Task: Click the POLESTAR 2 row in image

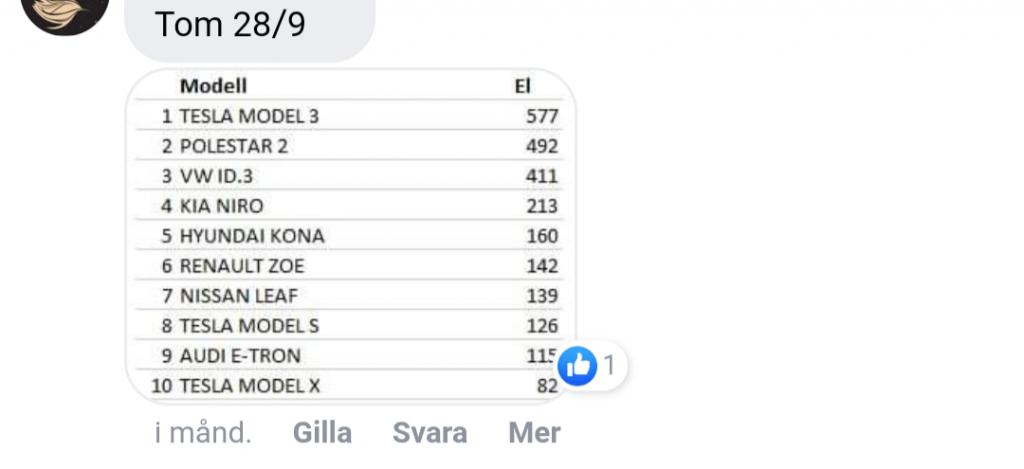Action: tap(349, 146)
